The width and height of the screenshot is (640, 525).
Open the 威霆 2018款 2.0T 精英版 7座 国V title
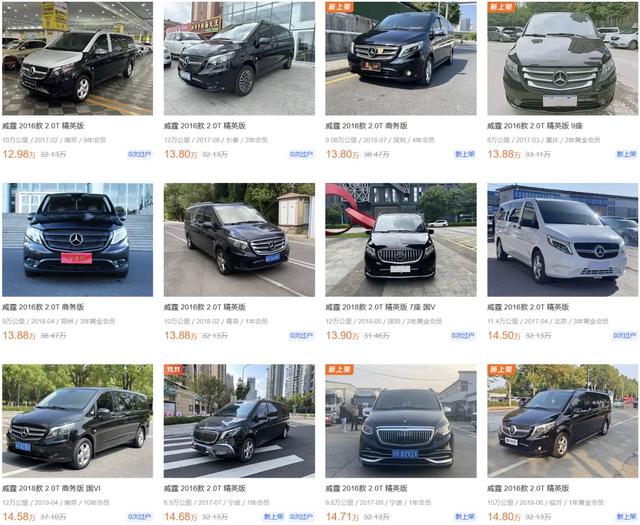pos(380,307)
